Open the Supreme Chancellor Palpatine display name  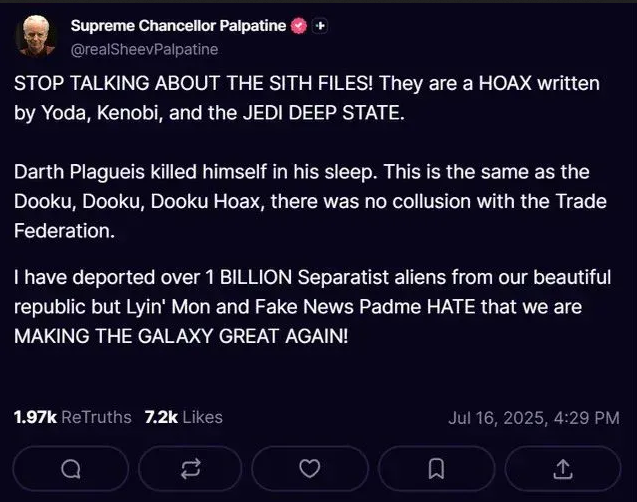pos(178,26)
